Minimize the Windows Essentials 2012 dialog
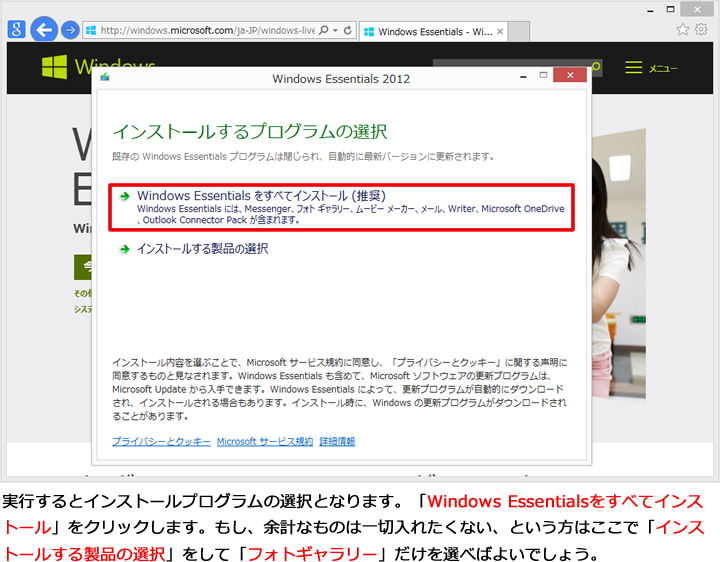The image size is (720, 562). pyautogui.click(x=523, y=76)
